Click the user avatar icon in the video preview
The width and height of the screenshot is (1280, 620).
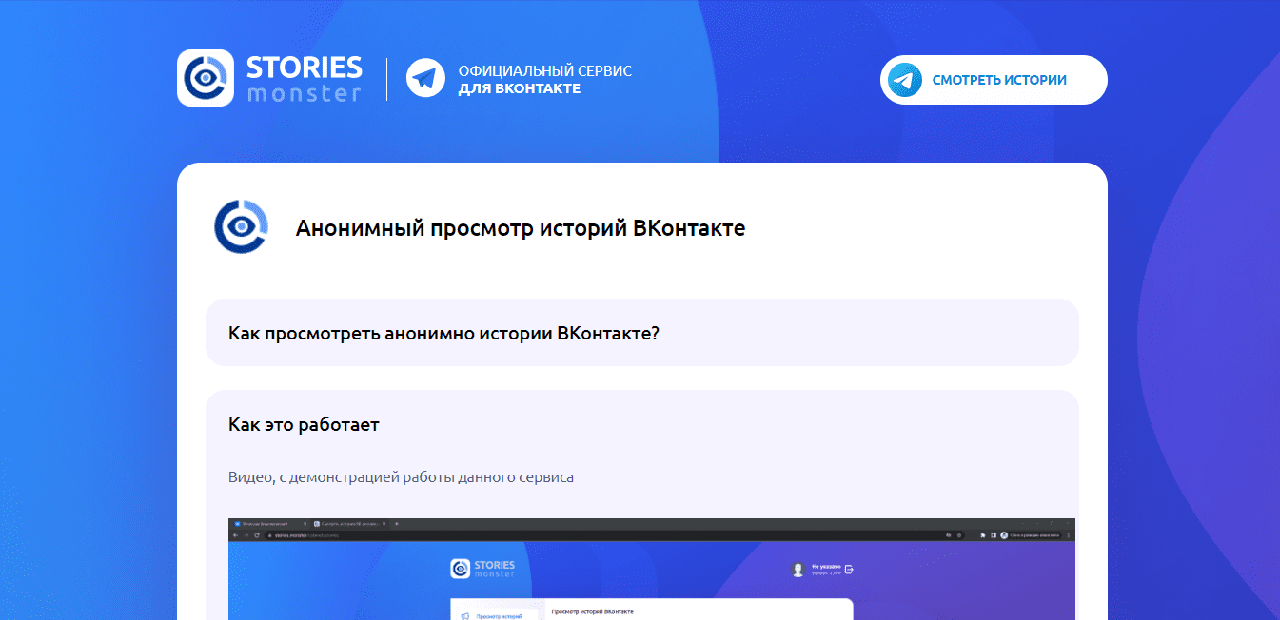797,569
